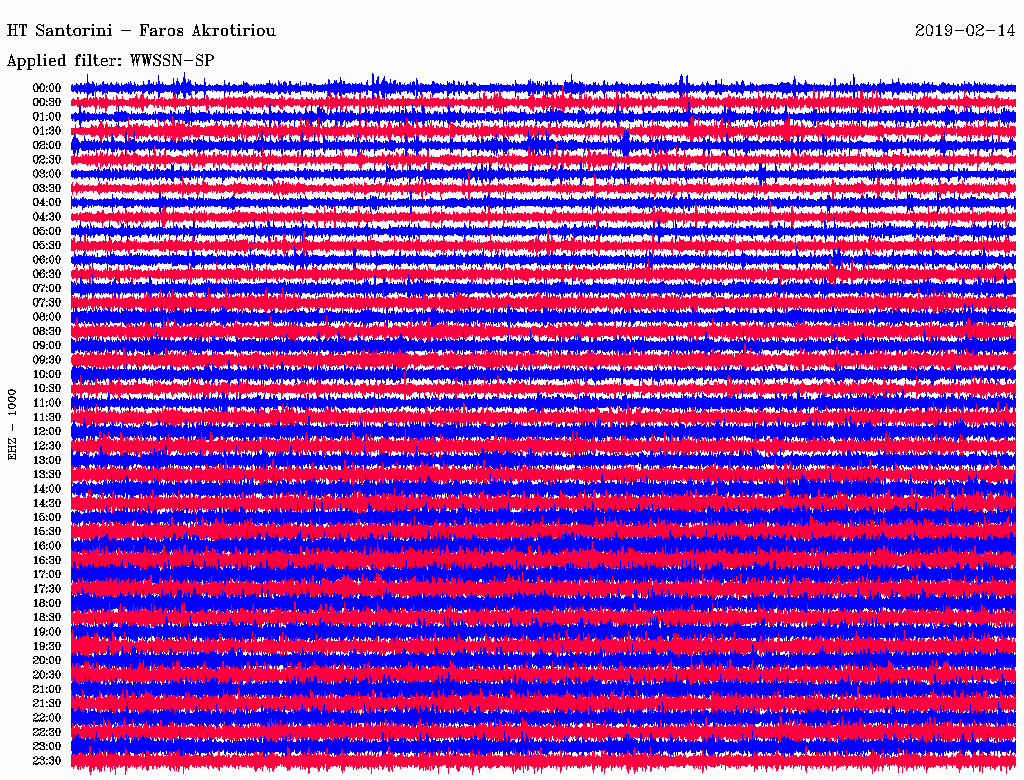Viewport: 1024px width, 780px height.
Task: Select the 17:00 time label
Action: point(47,575)
